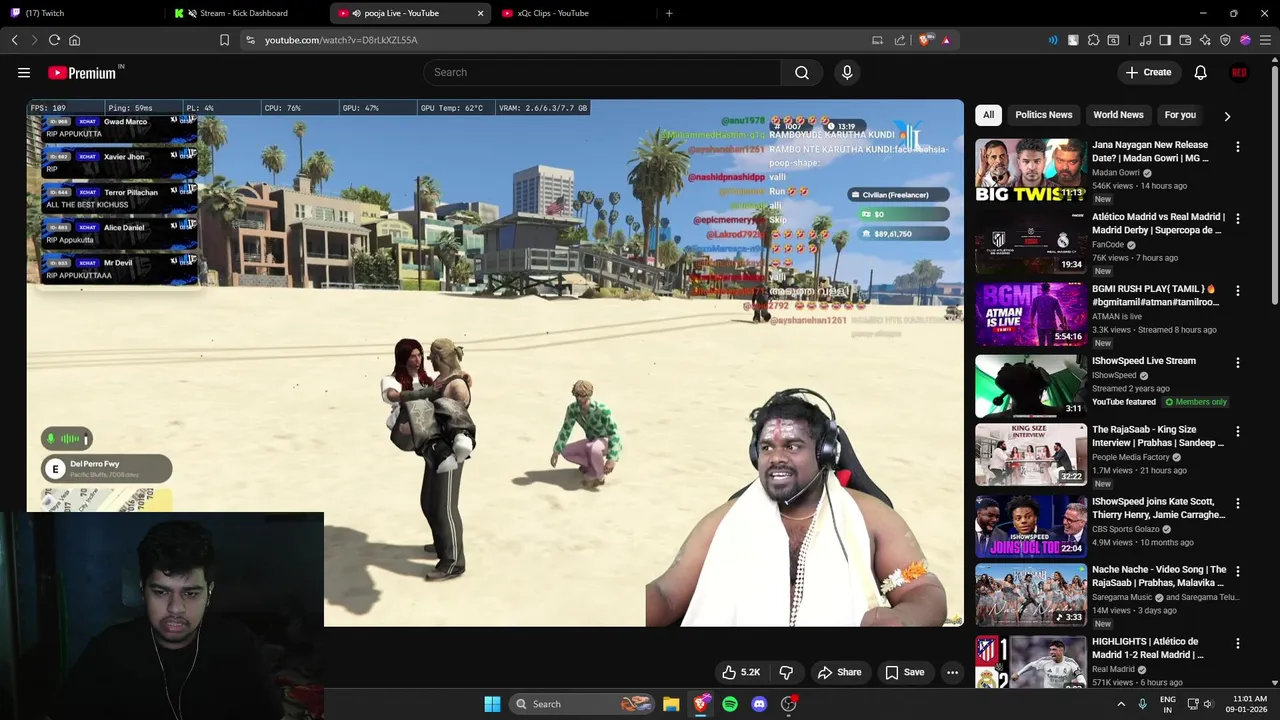1280x720 pixels.
Task: Bookmark this page with the bookmark icon
Action: point(224,40)
